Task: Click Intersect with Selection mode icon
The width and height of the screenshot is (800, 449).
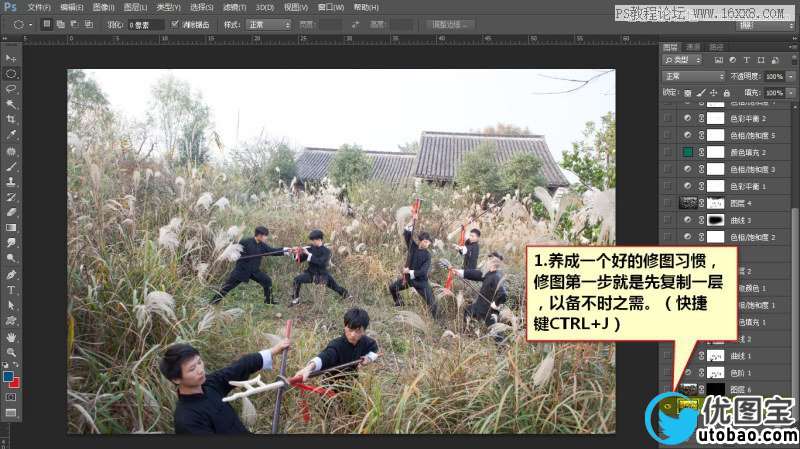Action: click(x=89, y=24)
